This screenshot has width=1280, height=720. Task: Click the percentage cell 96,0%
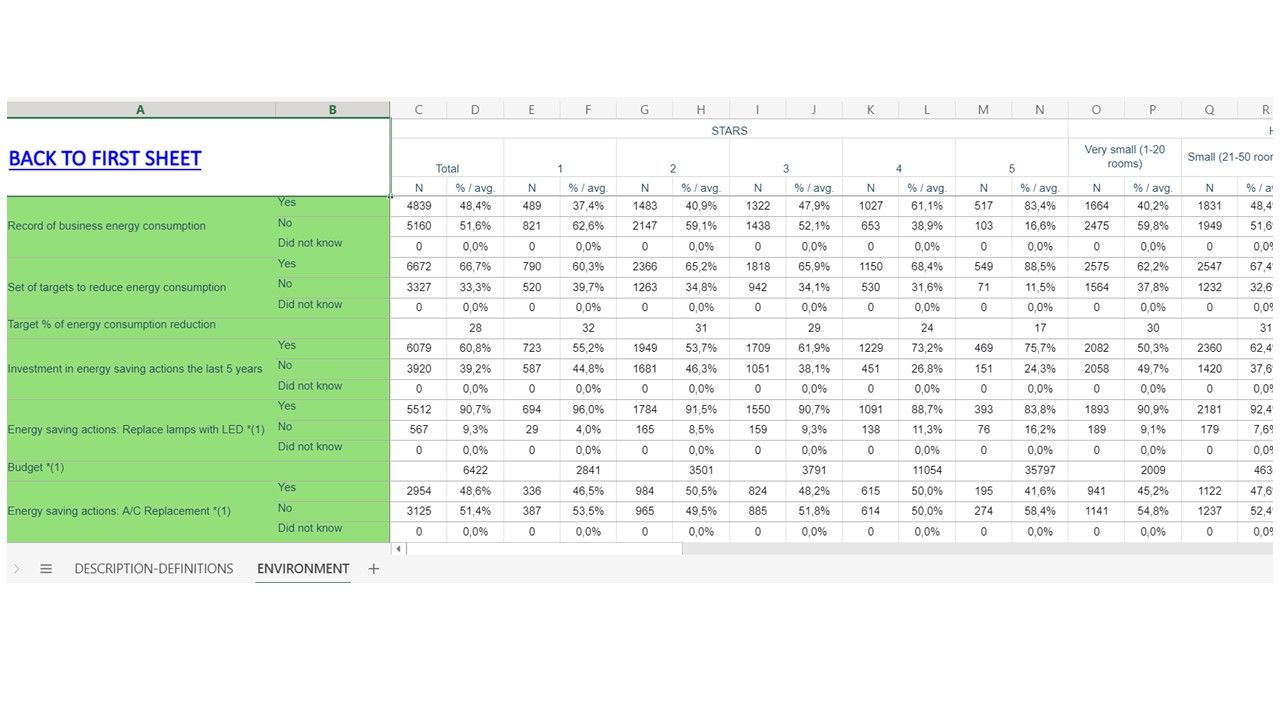click(588, 409)
